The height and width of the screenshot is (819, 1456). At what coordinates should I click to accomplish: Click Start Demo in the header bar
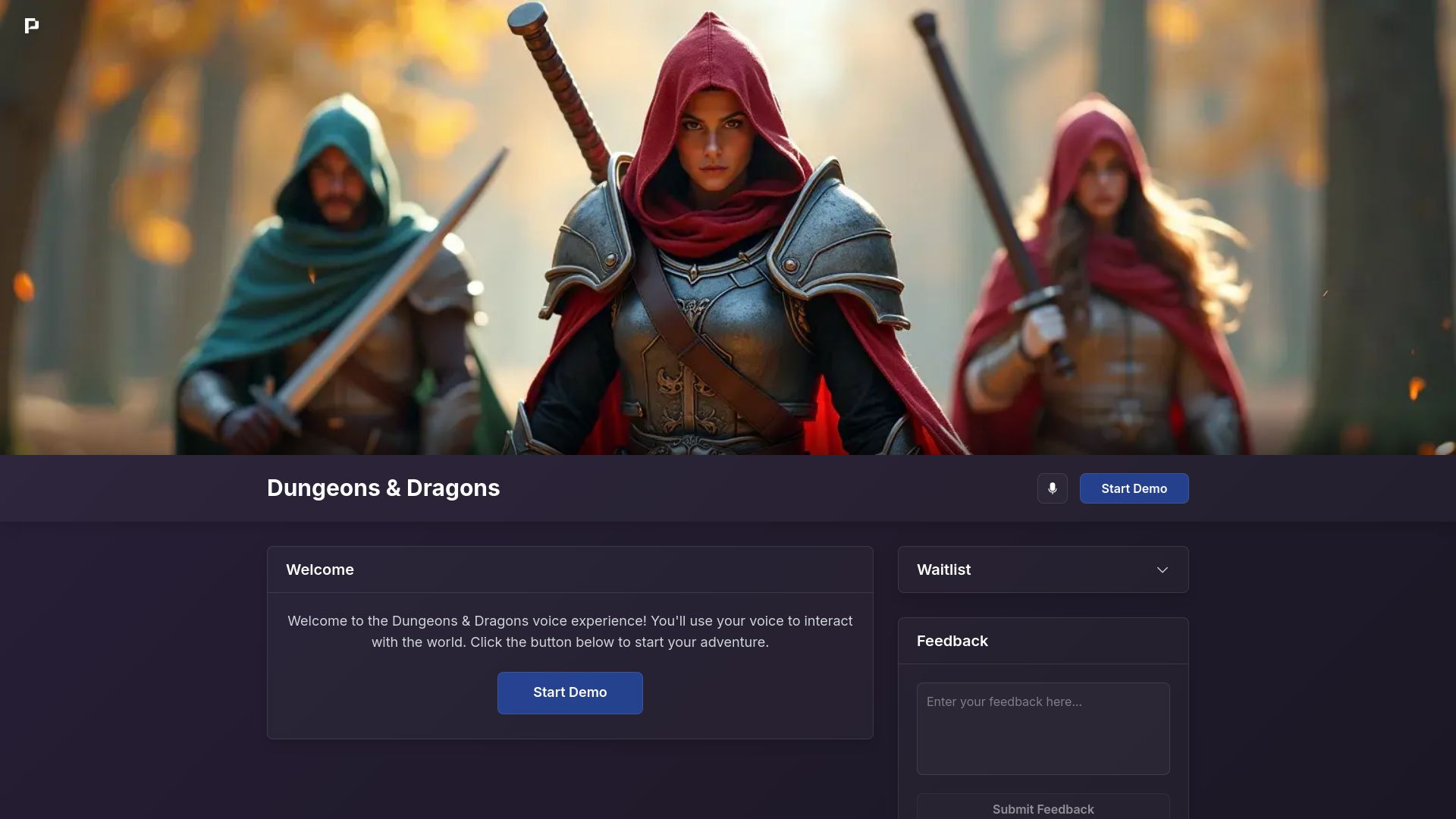tap(1134, 488)
